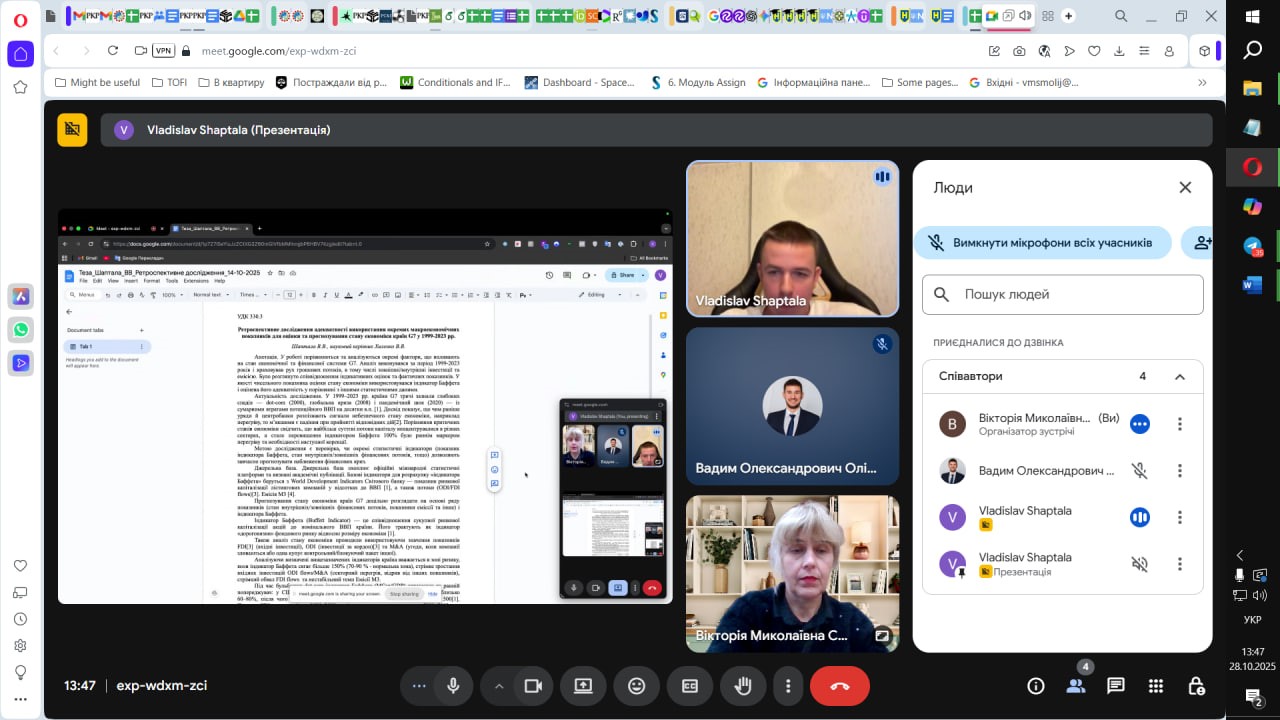Open 'Вхідні - vmsmolij@...' bookmark
The height and width of the screenshot is (720, 1280).
[x=1022, y=82]
